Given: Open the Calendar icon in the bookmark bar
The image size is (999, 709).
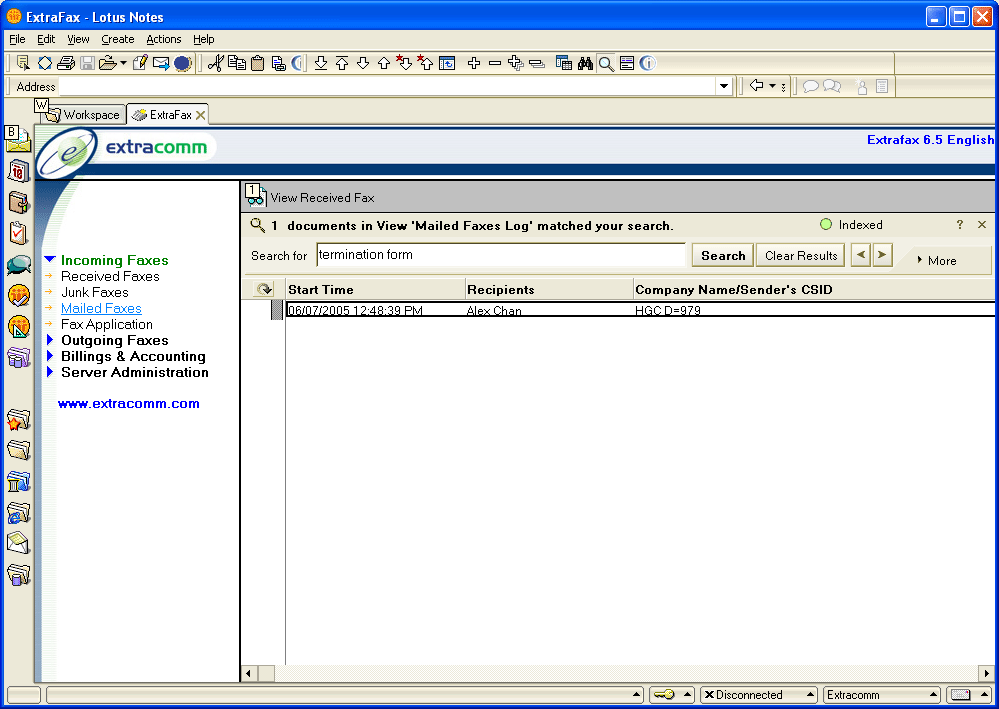Looking at the screenshot, I should click(17, 172).
